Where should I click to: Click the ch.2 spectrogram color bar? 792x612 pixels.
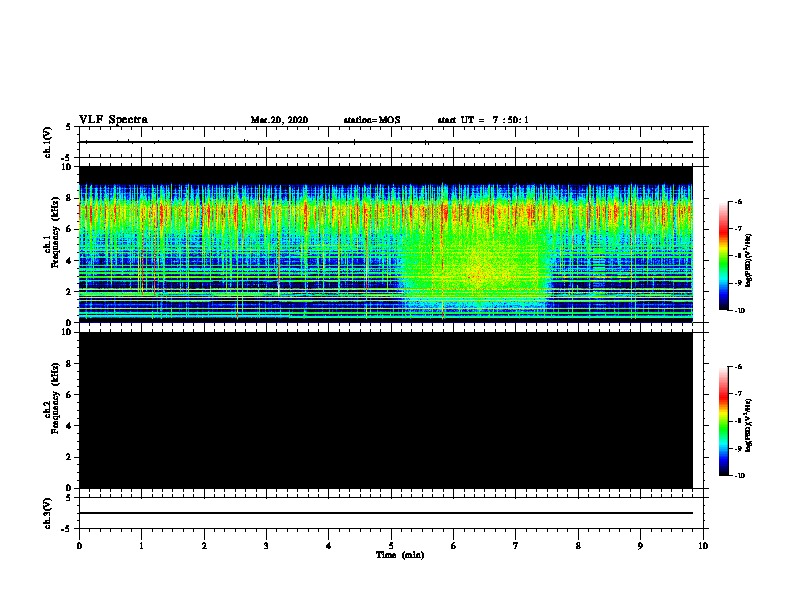(723, 421)
